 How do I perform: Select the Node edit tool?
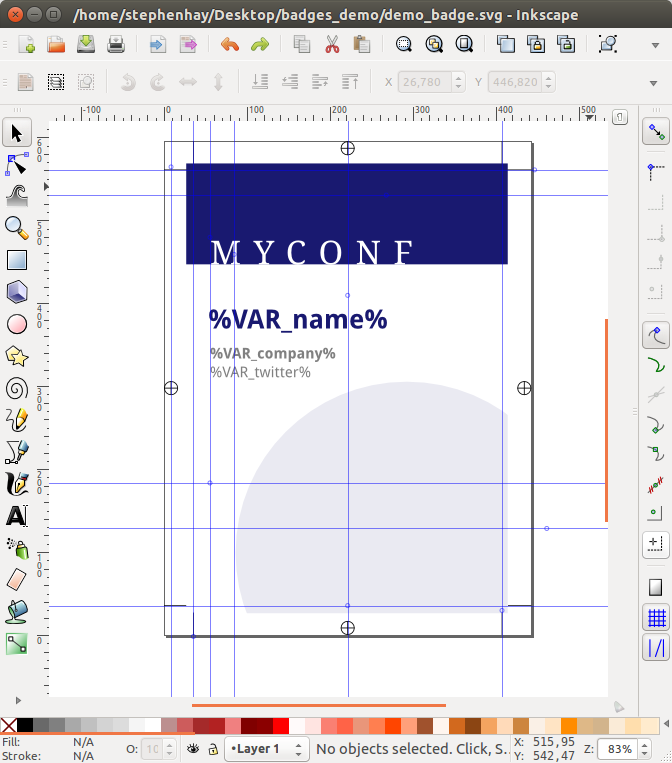pos(17,164)
